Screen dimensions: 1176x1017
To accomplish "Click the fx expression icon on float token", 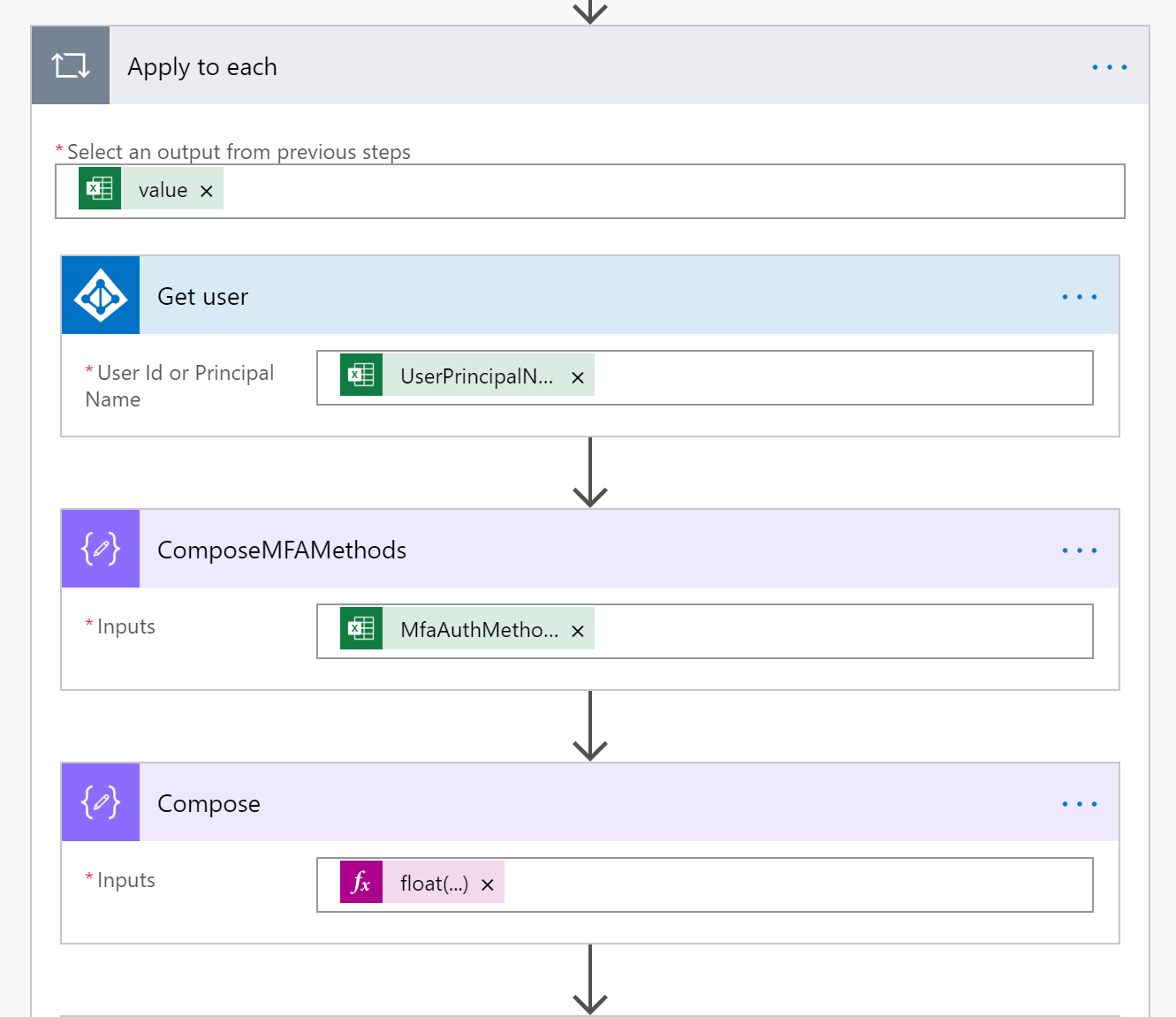I will [x=361, y=882].
